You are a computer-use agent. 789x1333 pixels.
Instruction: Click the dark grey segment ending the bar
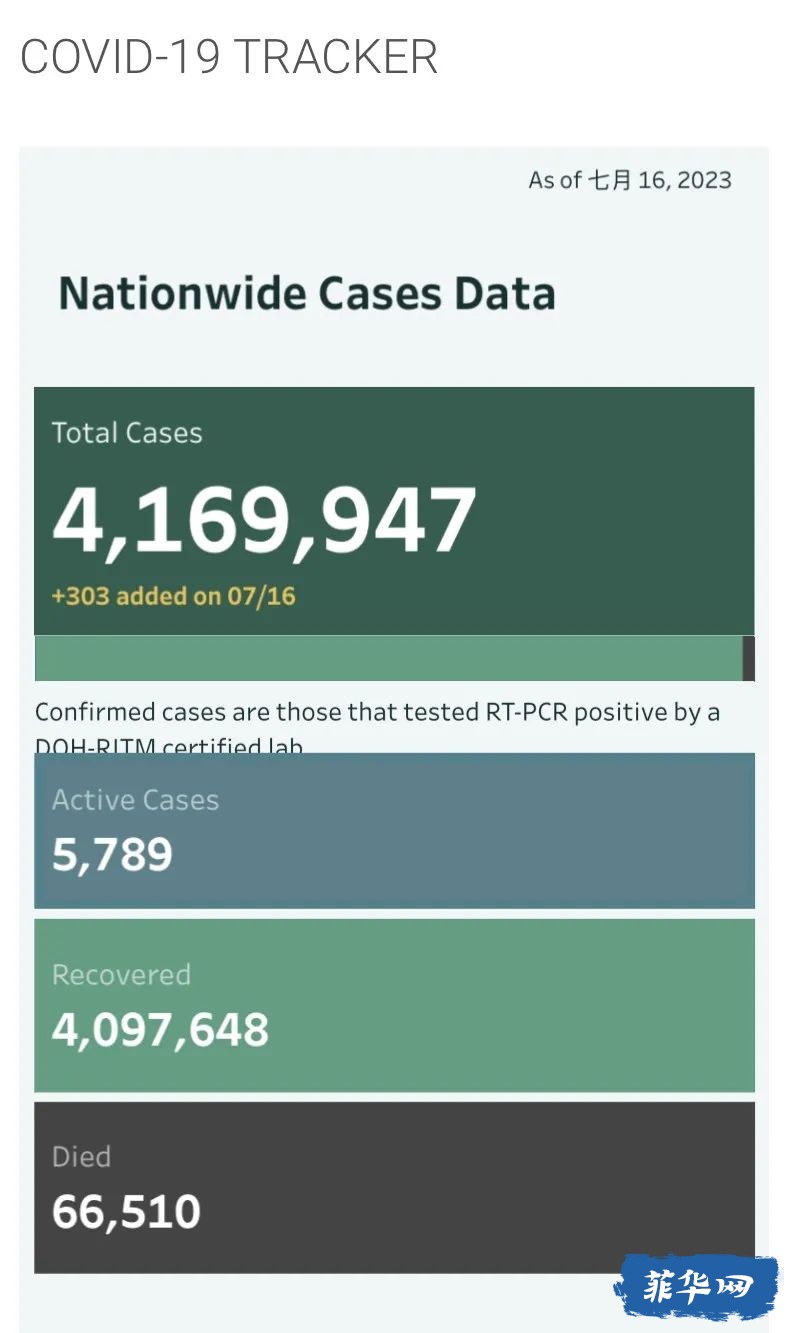point(749,658)
